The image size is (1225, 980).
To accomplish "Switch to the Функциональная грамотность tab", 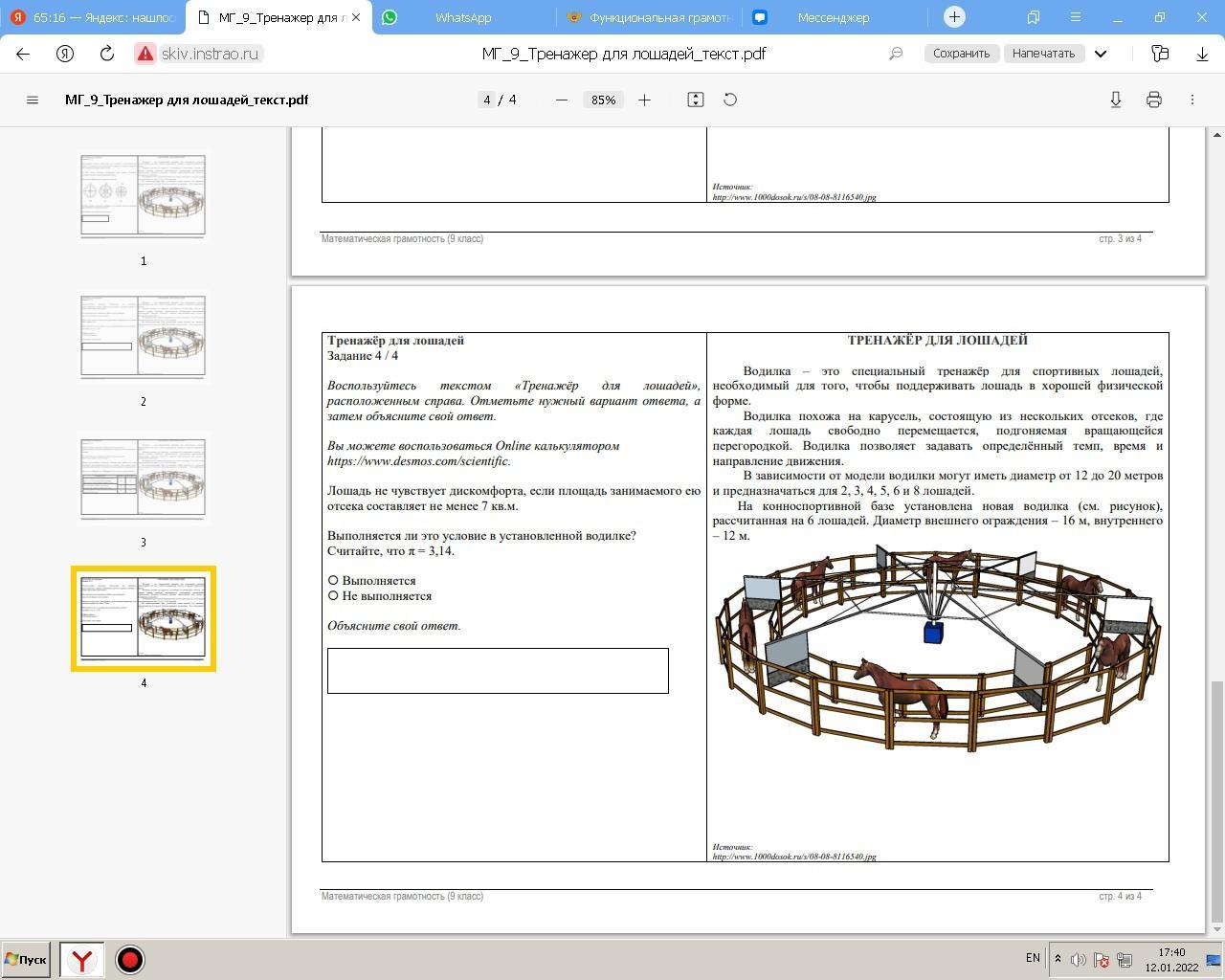I will 648,17.
